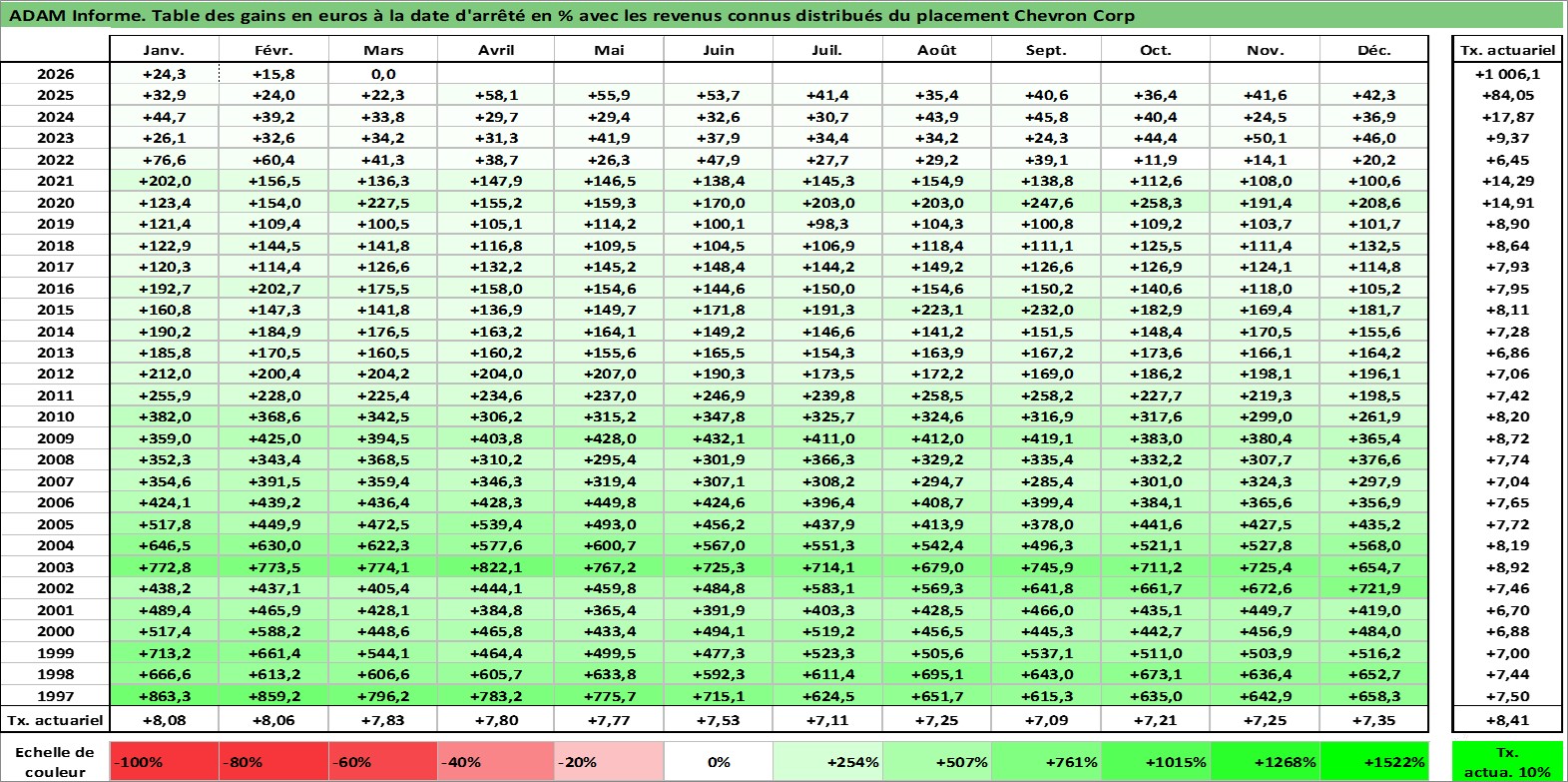Click cell +24,3 for January 2026
This screenshot has height=782, width=1568.
coord(164,74)
